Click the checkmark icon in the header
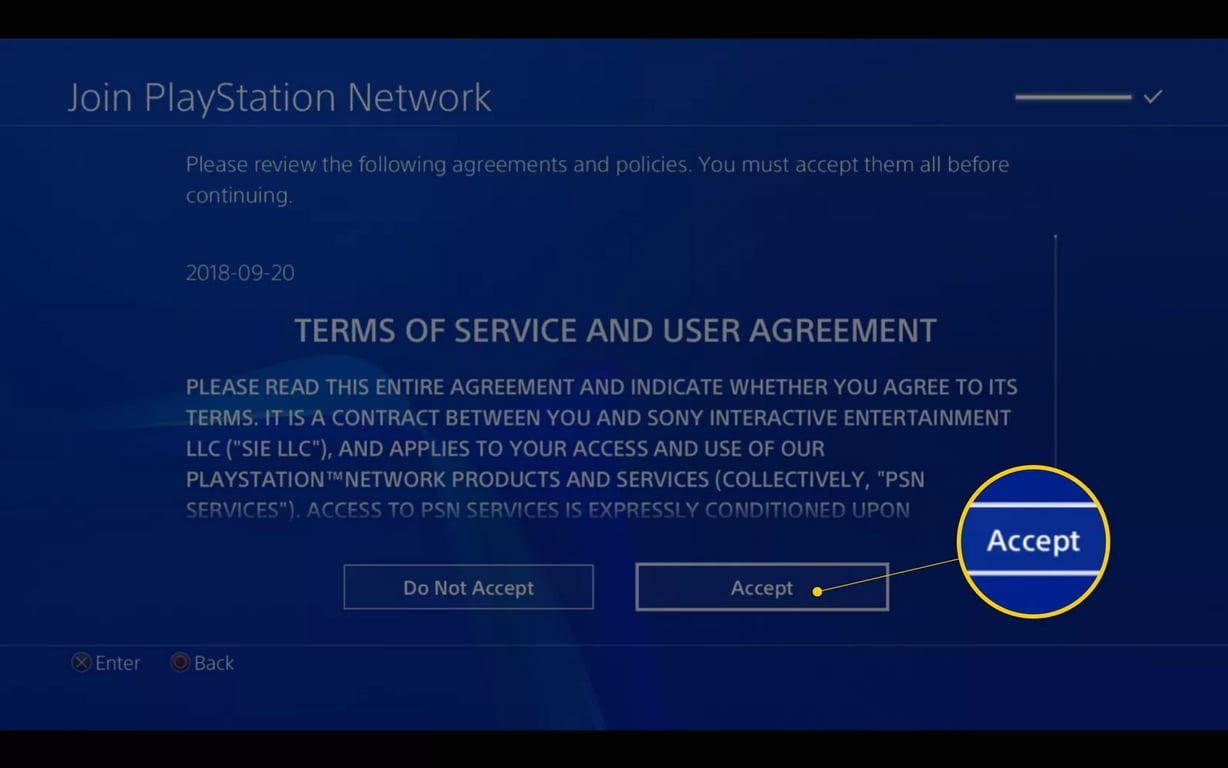Screen dimensions: 1228x768 point(1152,97)
